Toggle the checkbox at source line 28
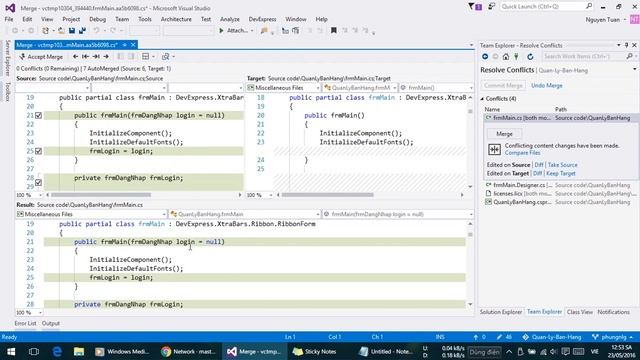 tap(38, 182)
